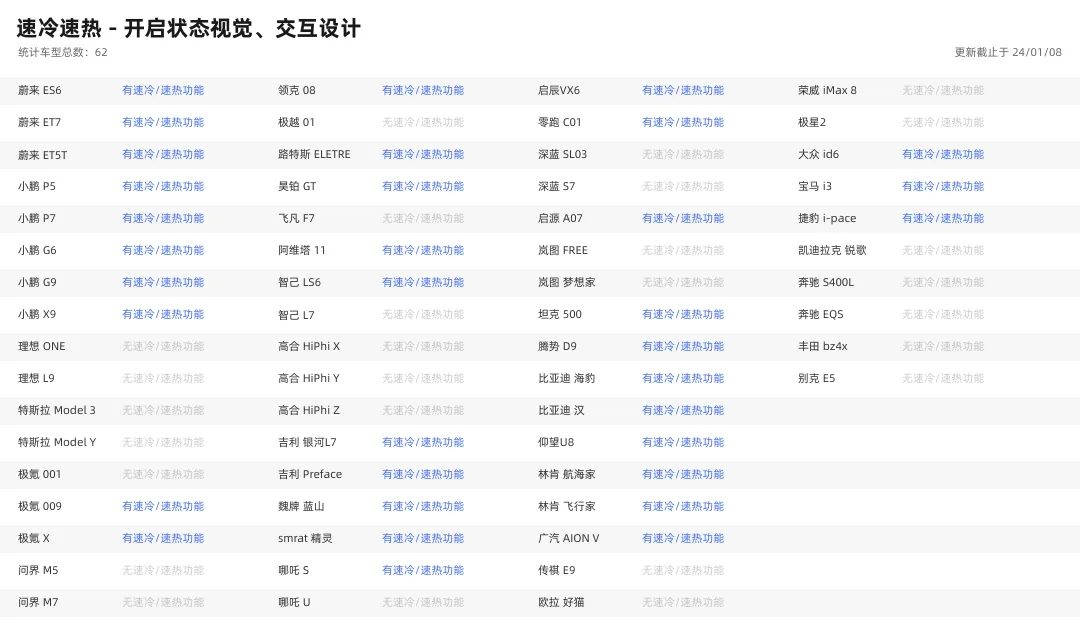Click the feature status next to 蔚来 ET7
Image resolution: width=1080 pixels, height=643 pixels.
pos(163,123)
